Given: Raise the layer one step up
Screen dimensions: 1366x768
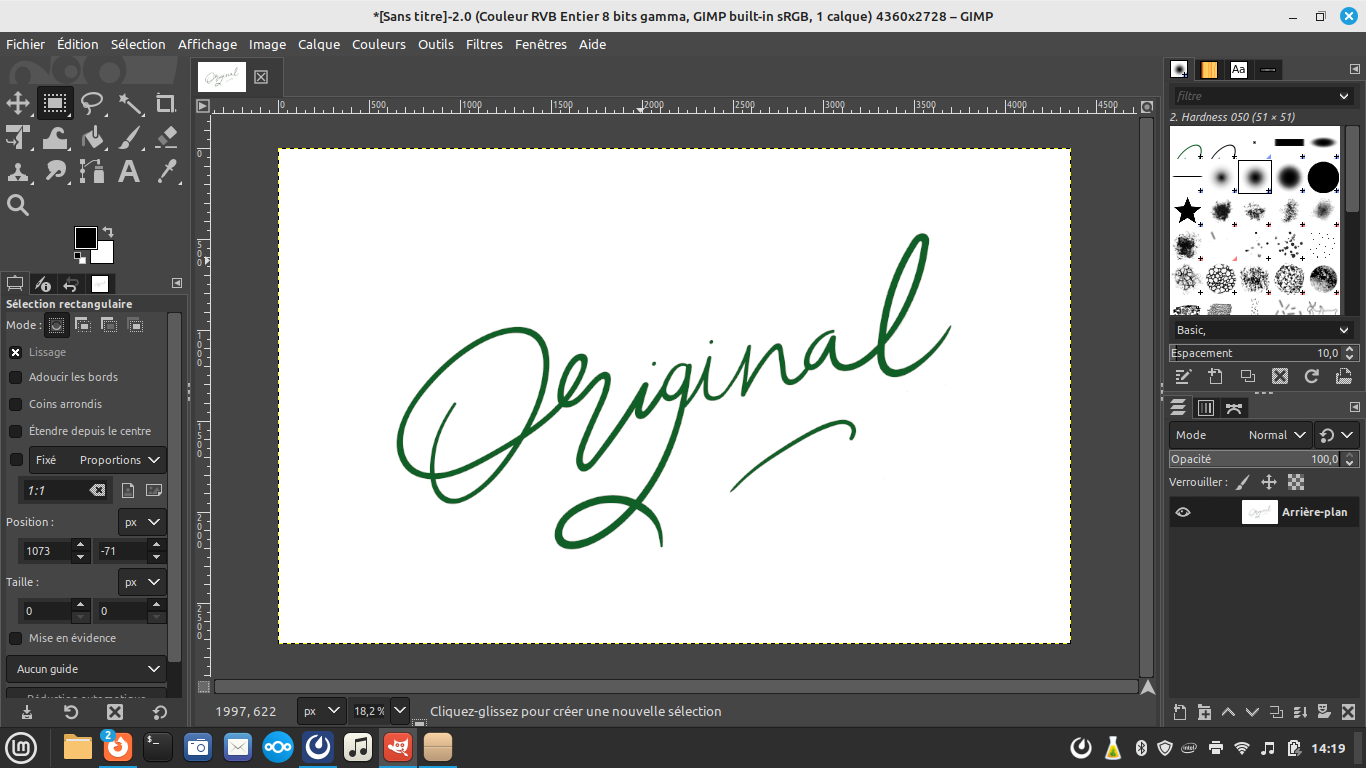Looking at the screenshot, I should pyautogui.click(x=1228, y=712).
